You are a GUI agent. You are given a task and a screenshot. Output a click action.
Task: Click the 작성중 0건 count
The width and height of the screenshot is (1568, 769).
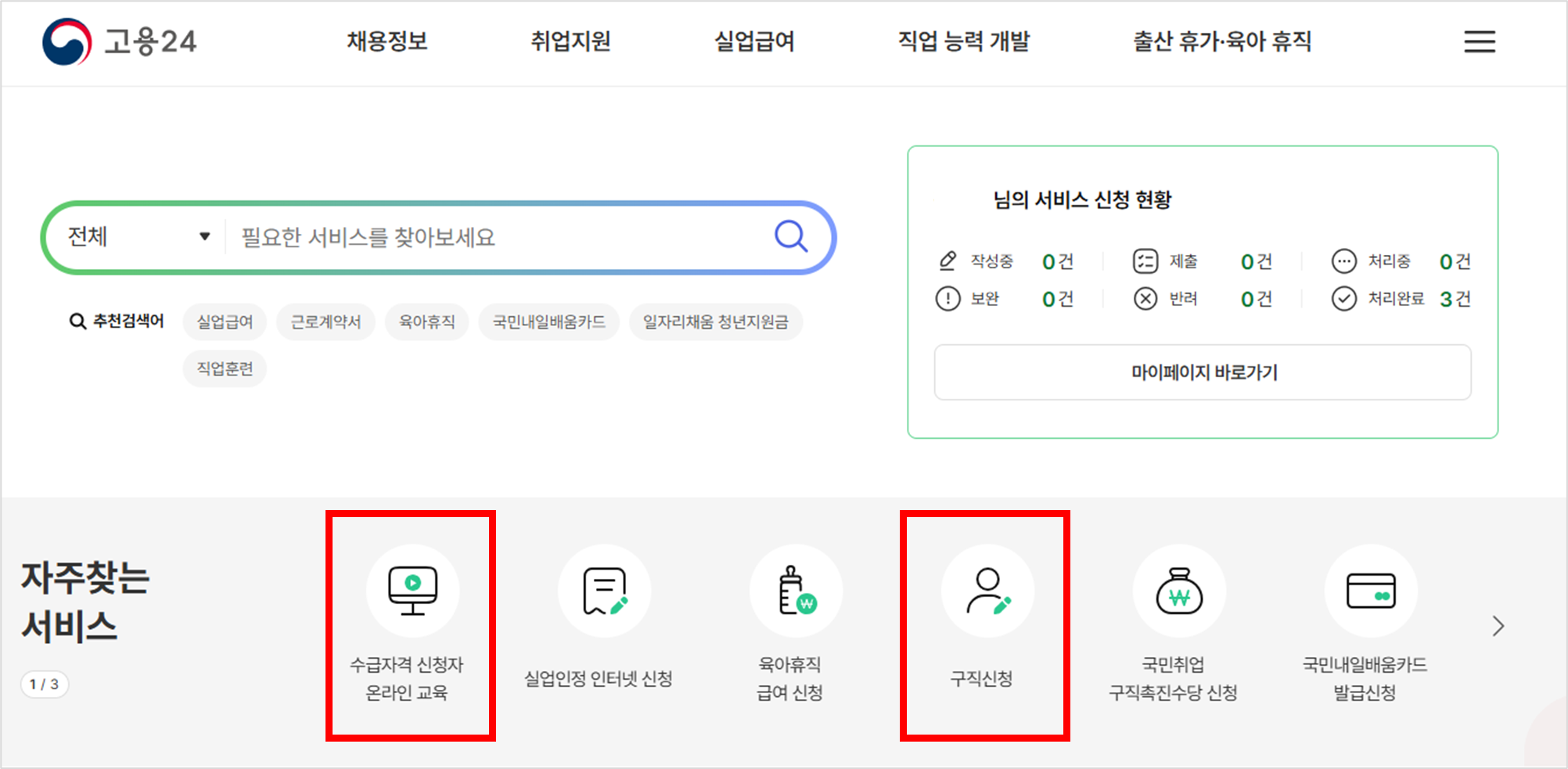(x=1058, y=261)
